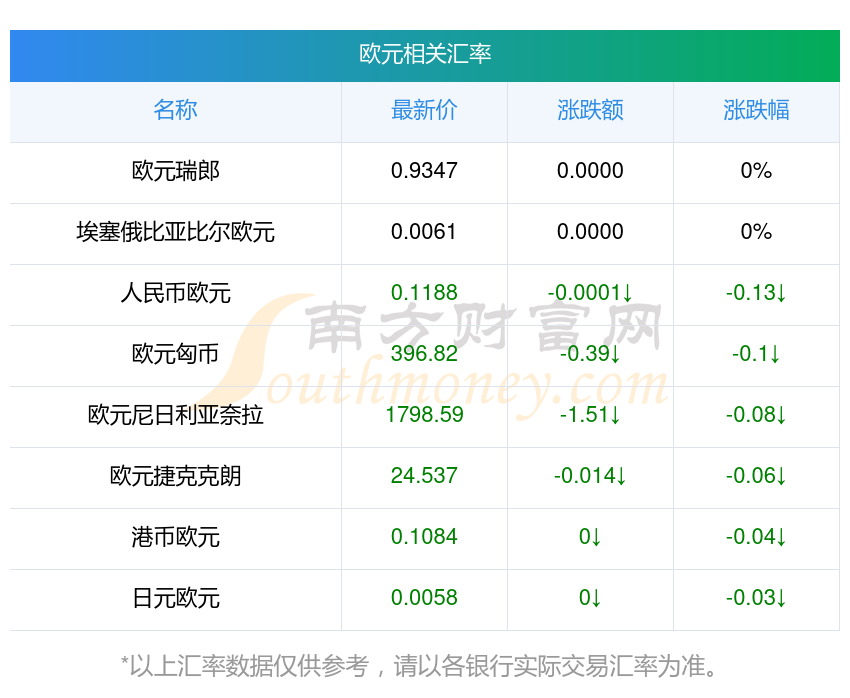850x698 pixels.
Task: Click the footnote 以上汇率数据仅供参考
Action: pyautogui.click(x=249, y=666)
